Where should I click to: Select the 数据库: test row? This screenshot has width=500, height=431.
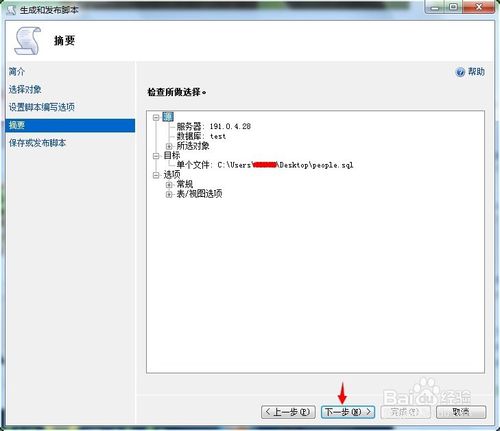tap(201, 136)
